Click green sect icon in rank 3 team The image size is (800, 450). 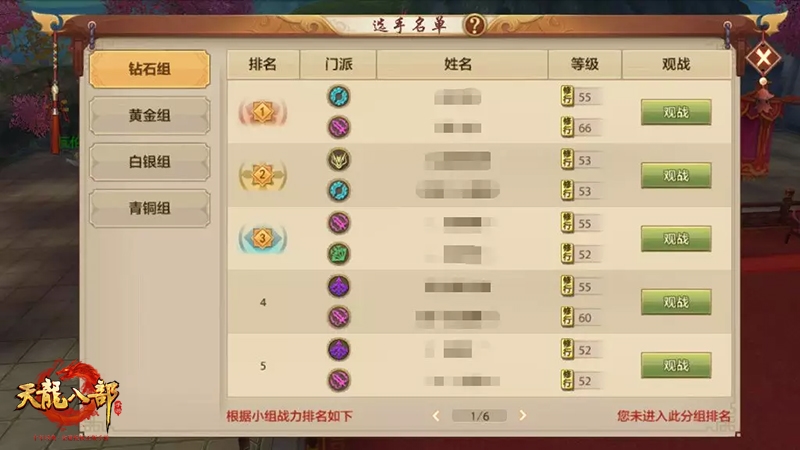point(338,254)
